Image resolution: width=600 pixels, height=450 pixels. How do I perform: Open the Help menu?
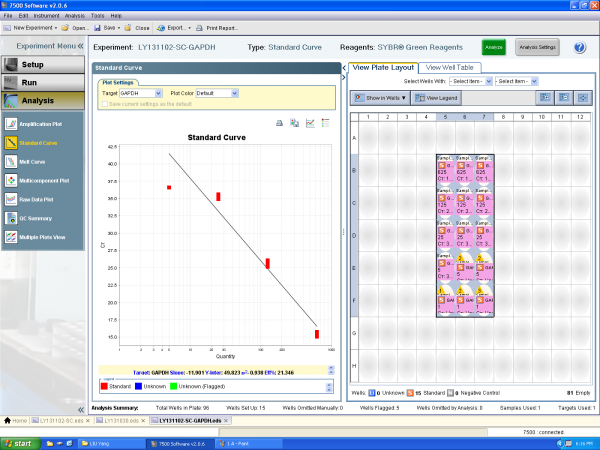pos(116,16)
